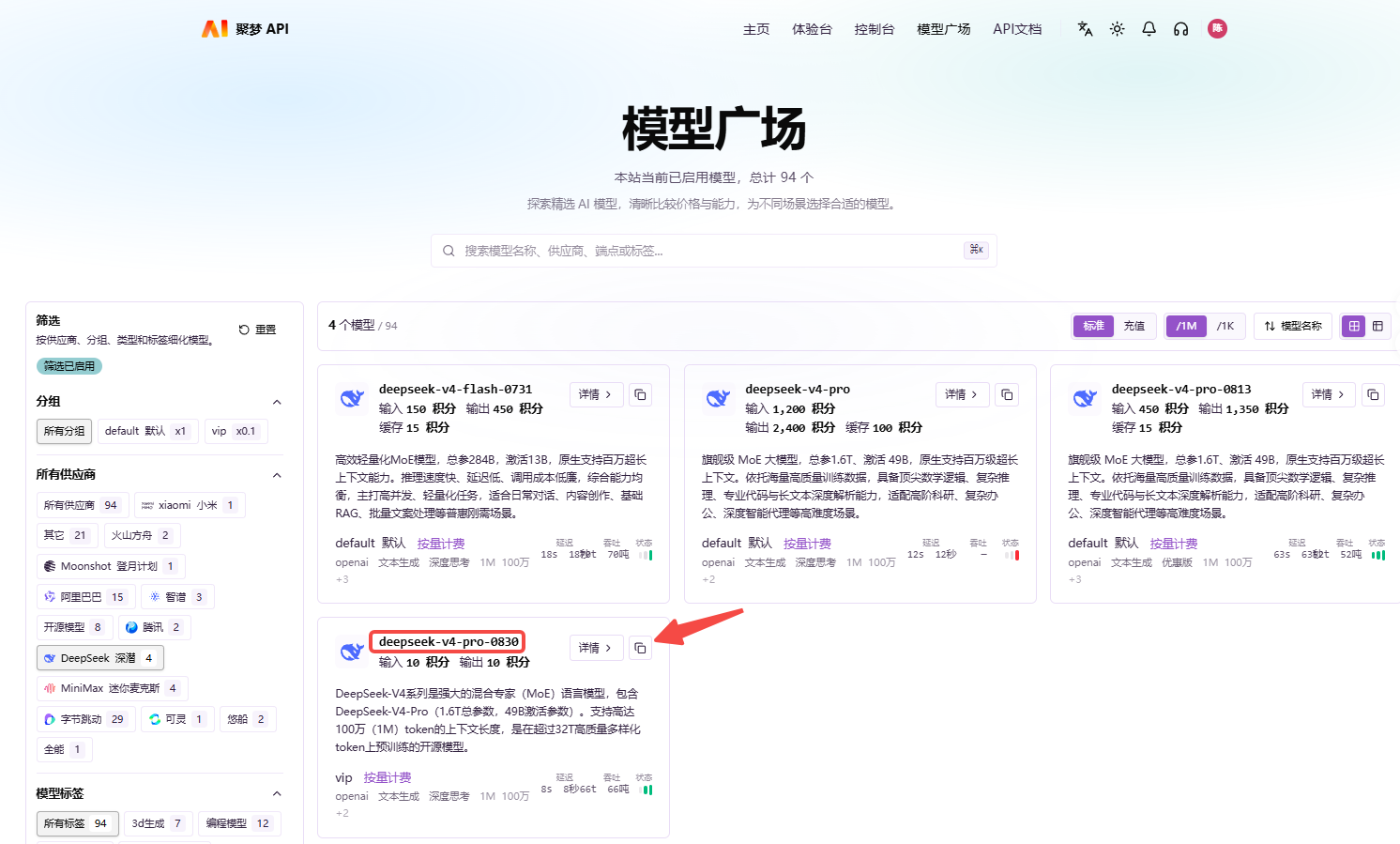This screenshot has height=844, width=1400.
Task: Click the search magnifier icon
Action: (449, 251)
